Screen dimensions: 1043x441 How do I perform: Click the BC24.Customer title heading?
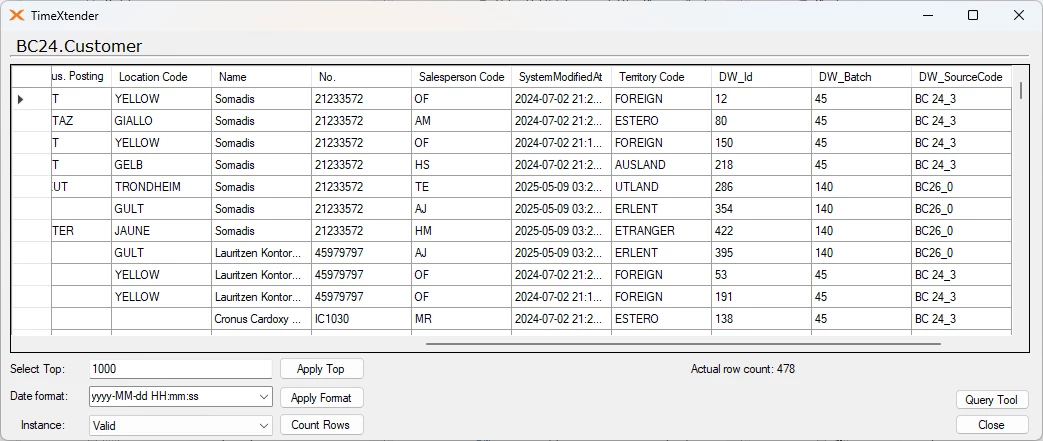pos(78,47)
